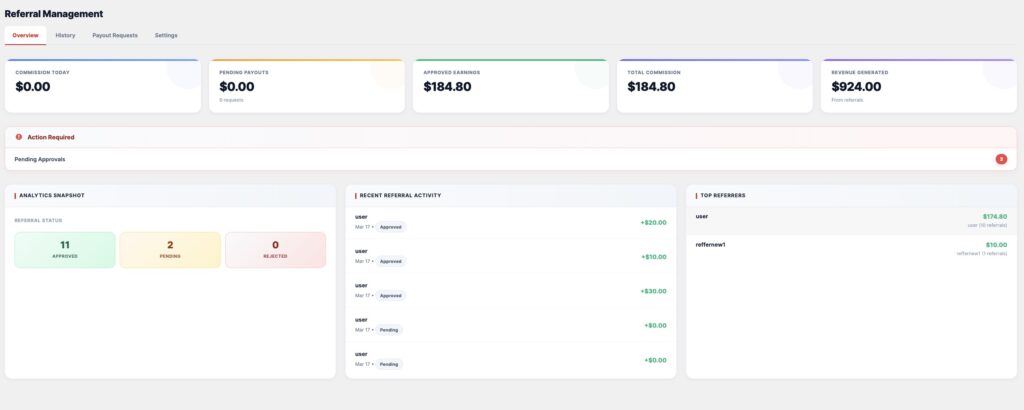Open the Settings tab
1024x410 pixels.
(x=166, y=35)
